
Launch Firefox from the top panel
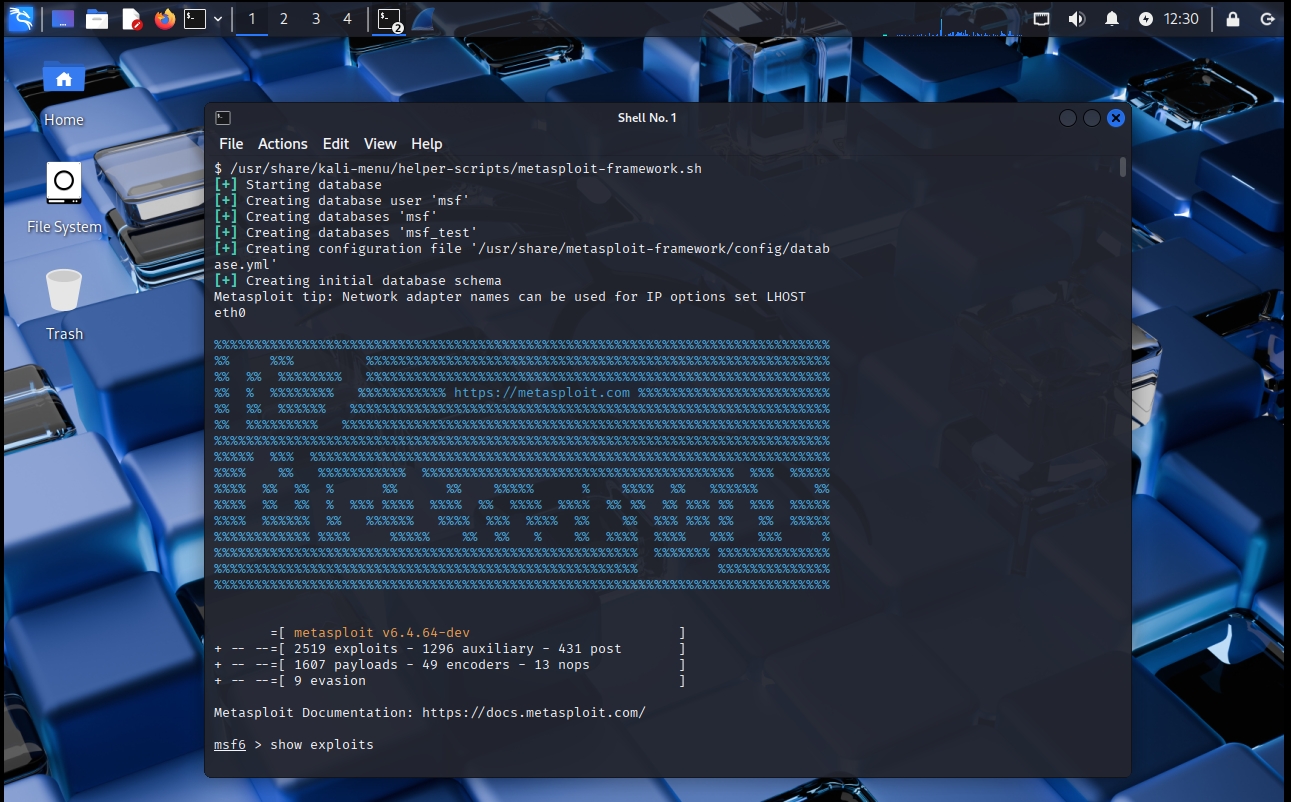coord(164,19)
